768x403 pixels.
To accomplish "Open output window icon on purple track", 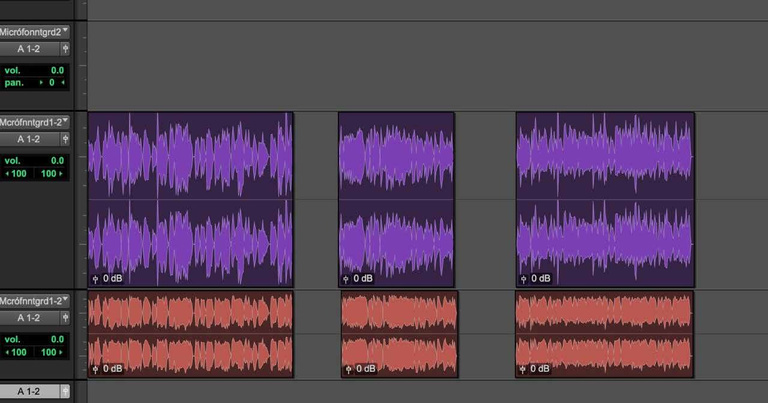I will (x=65, y=139).
